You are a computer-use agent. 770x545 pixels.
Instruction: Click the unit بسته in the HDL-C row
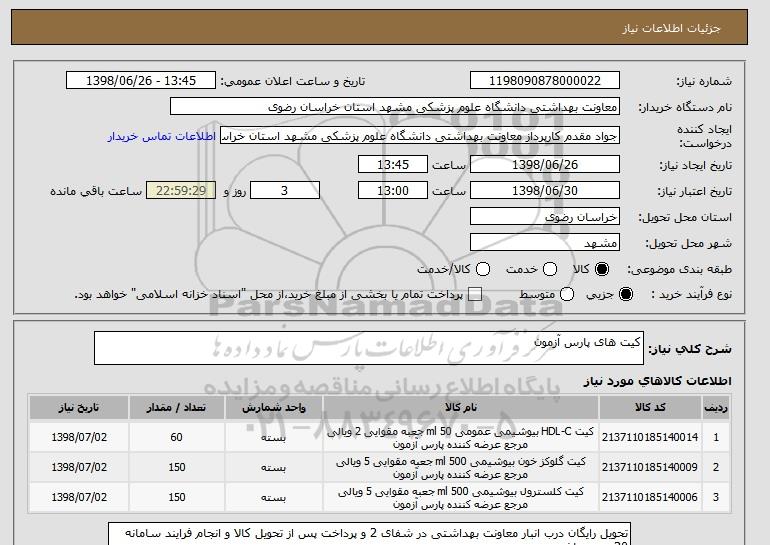274,437
